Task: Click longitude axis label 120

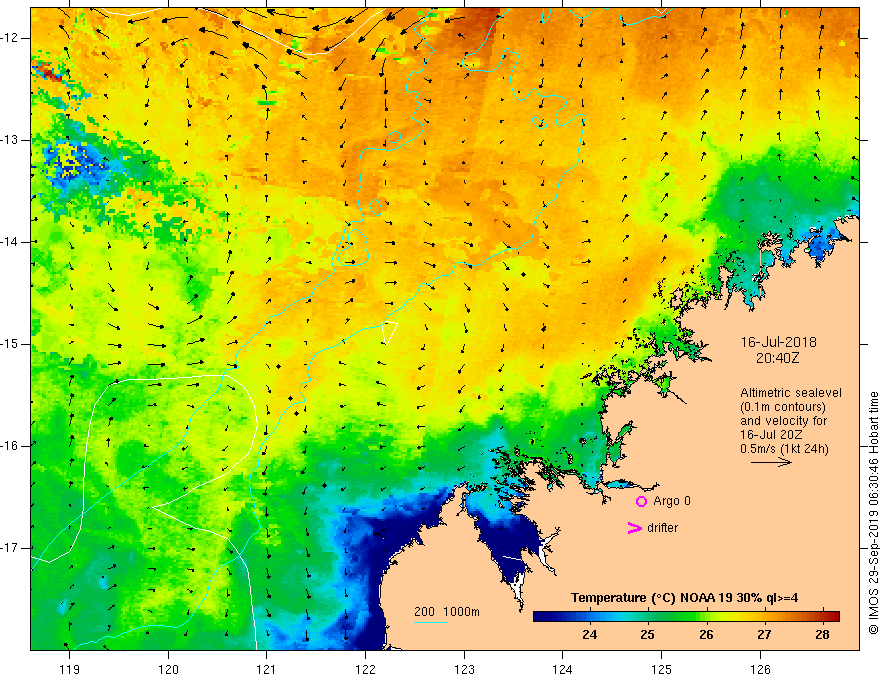Action: coord(168,669)
